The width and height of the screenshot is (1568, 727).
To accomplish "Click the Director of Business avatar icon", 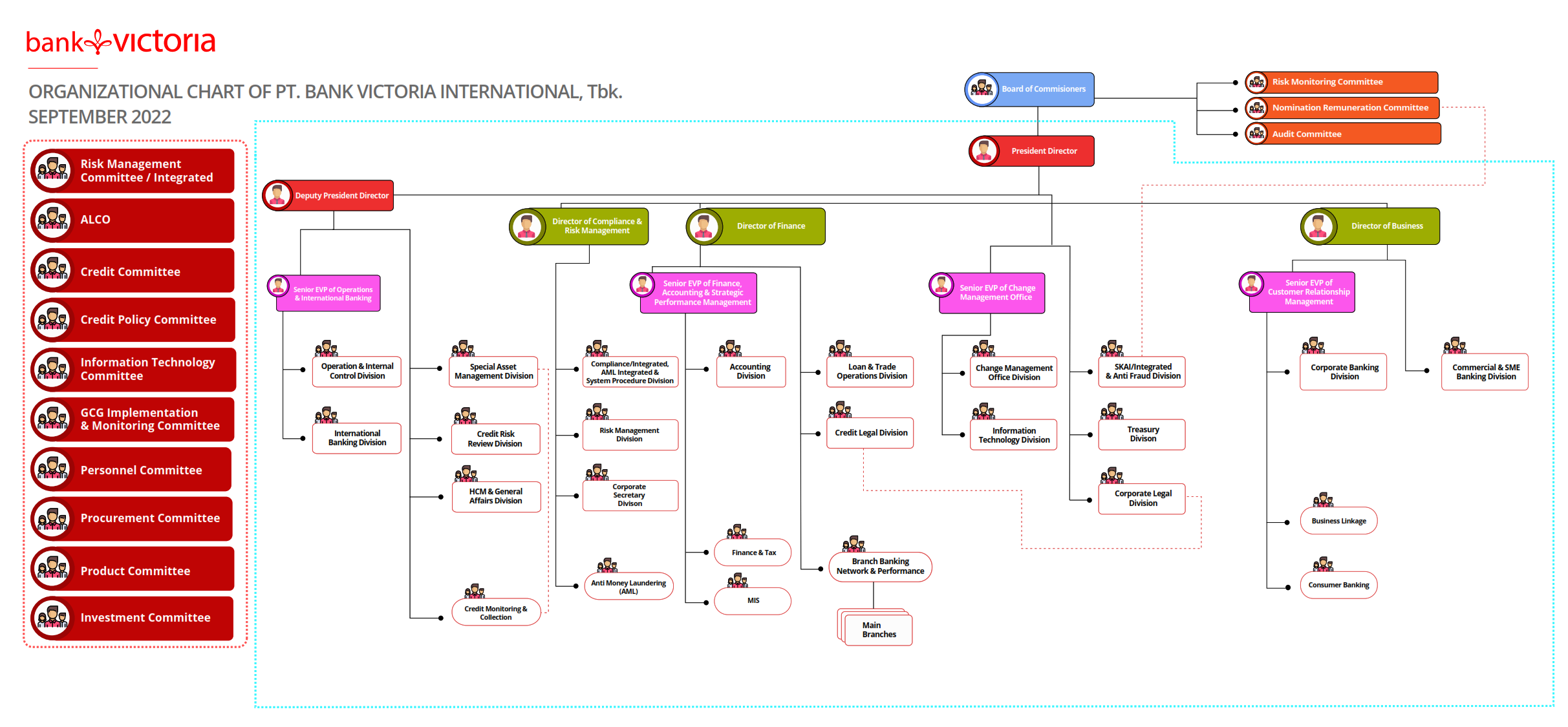I will click(1318, 226).
